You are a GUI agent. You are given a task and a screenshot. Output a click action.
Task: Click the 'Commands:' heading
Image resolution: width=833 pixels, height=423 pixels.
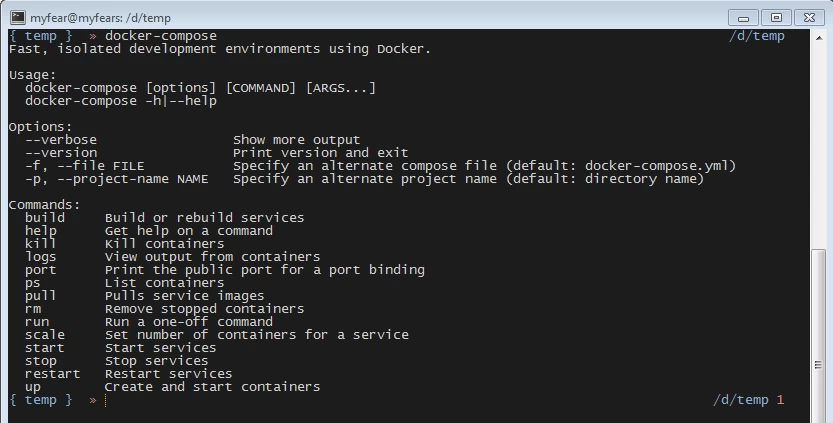pos(45,205)
